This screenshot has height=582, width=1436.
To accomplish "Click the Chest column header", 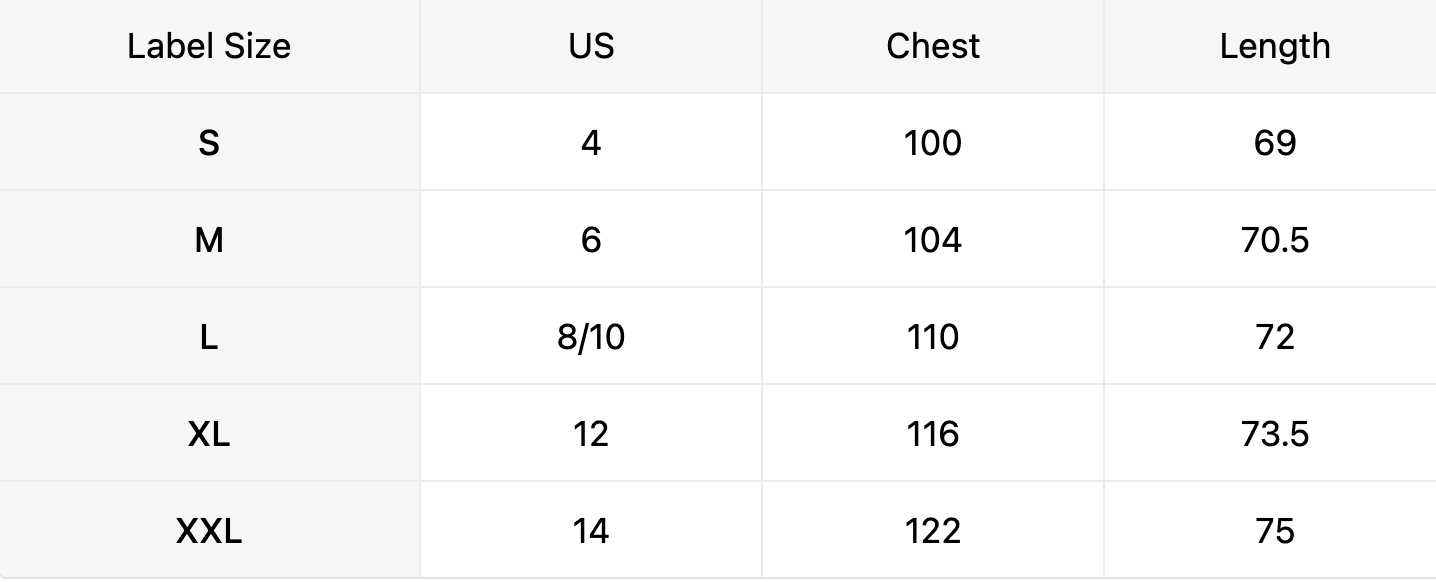I will pos(933,46).
